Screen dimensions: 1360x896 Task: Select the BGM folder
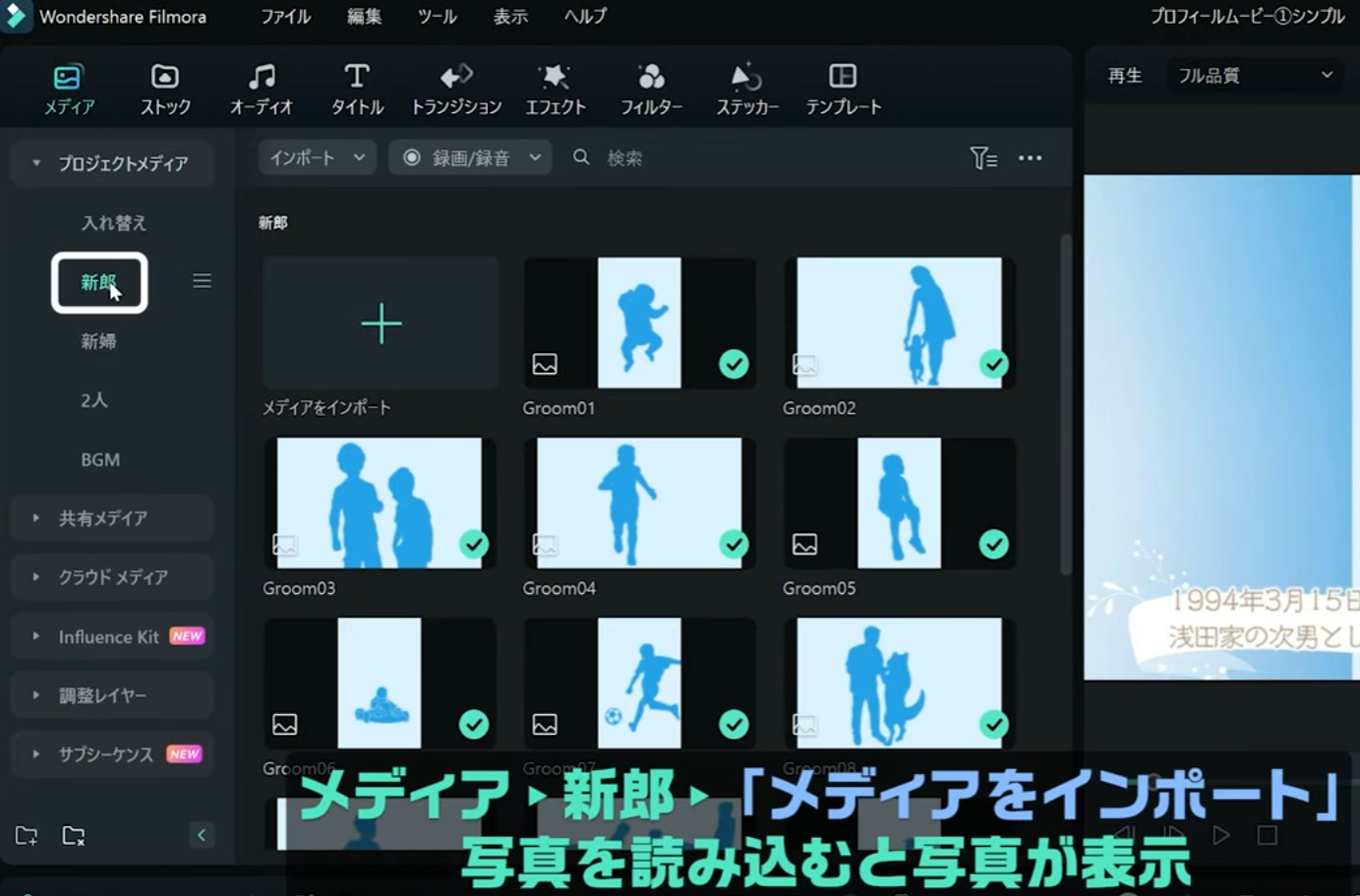[x=100, y=459]
